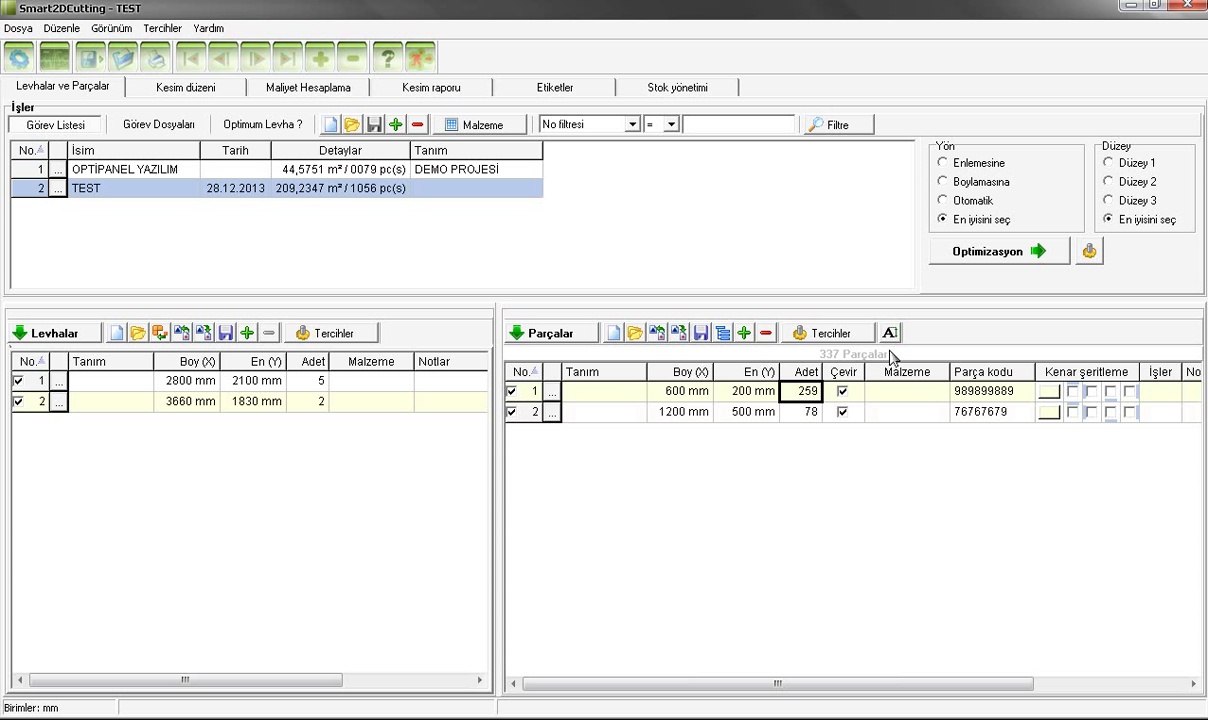
Task: Add a sheet with green plus in Levhalar toolbar
Action: [x=247, y=333]
